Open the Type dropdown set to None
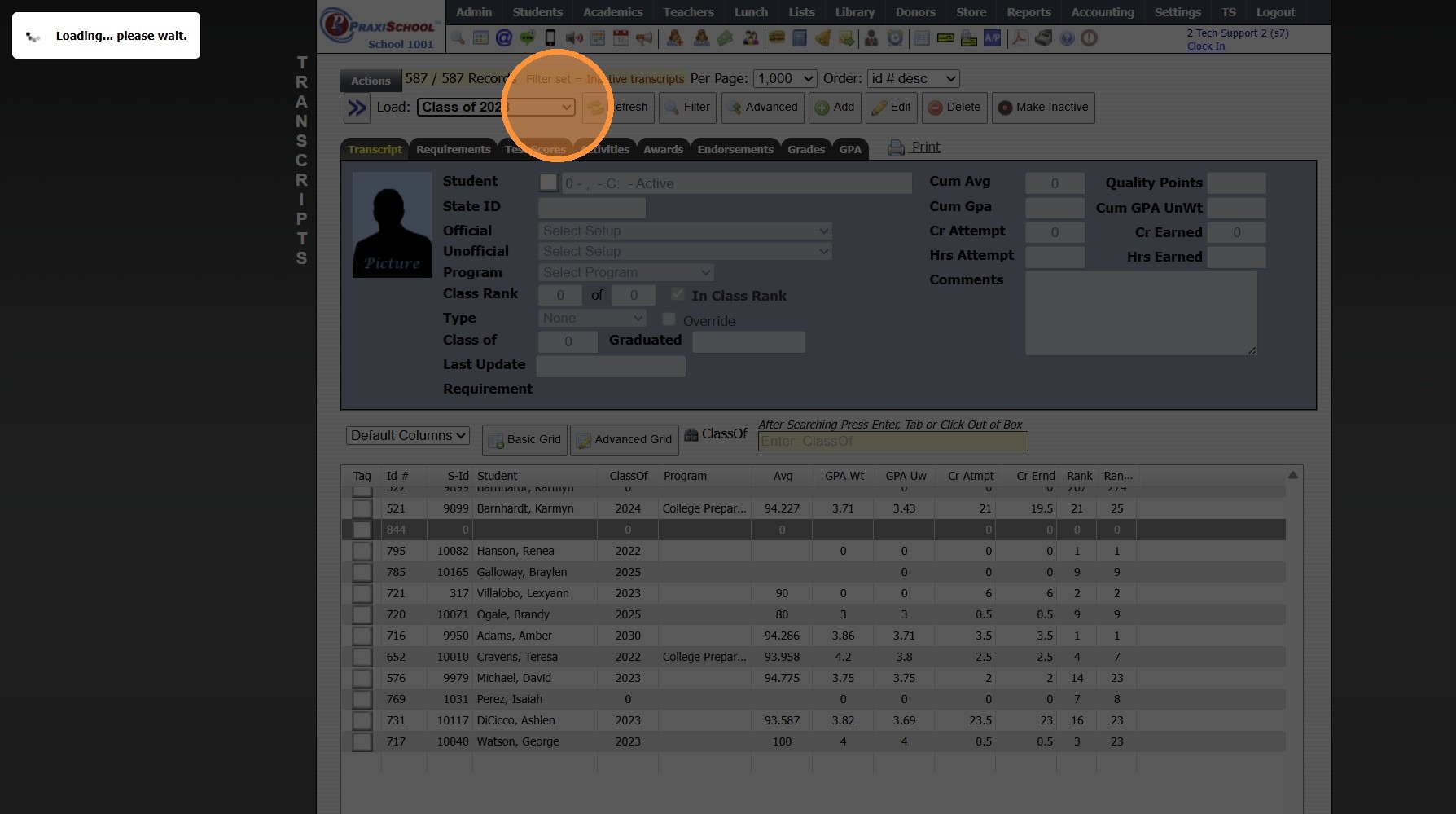Image resolution: width=1456 pixels, height=814 pixels. (592, 318)
